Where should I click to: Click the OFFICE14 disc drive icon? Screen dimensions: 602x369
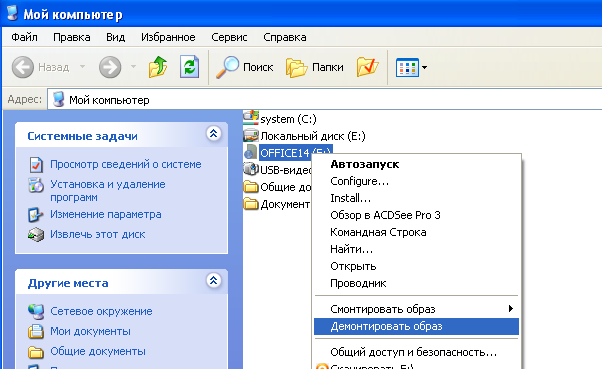point(251,152)
